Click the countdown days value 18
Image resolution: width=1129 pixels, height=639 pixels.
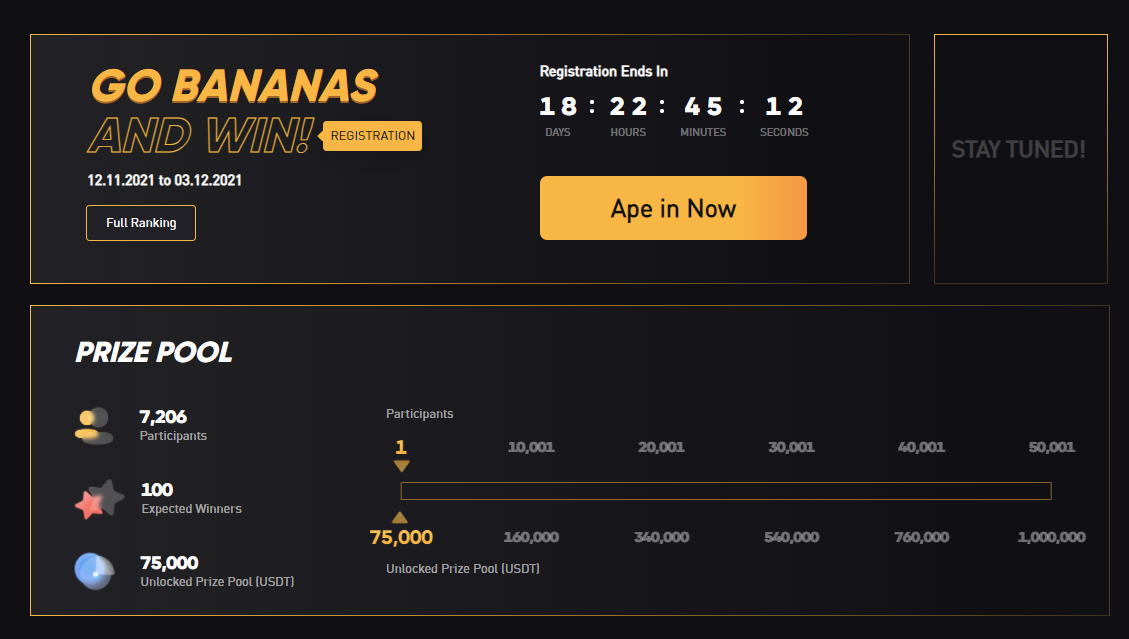coord(558,107)
